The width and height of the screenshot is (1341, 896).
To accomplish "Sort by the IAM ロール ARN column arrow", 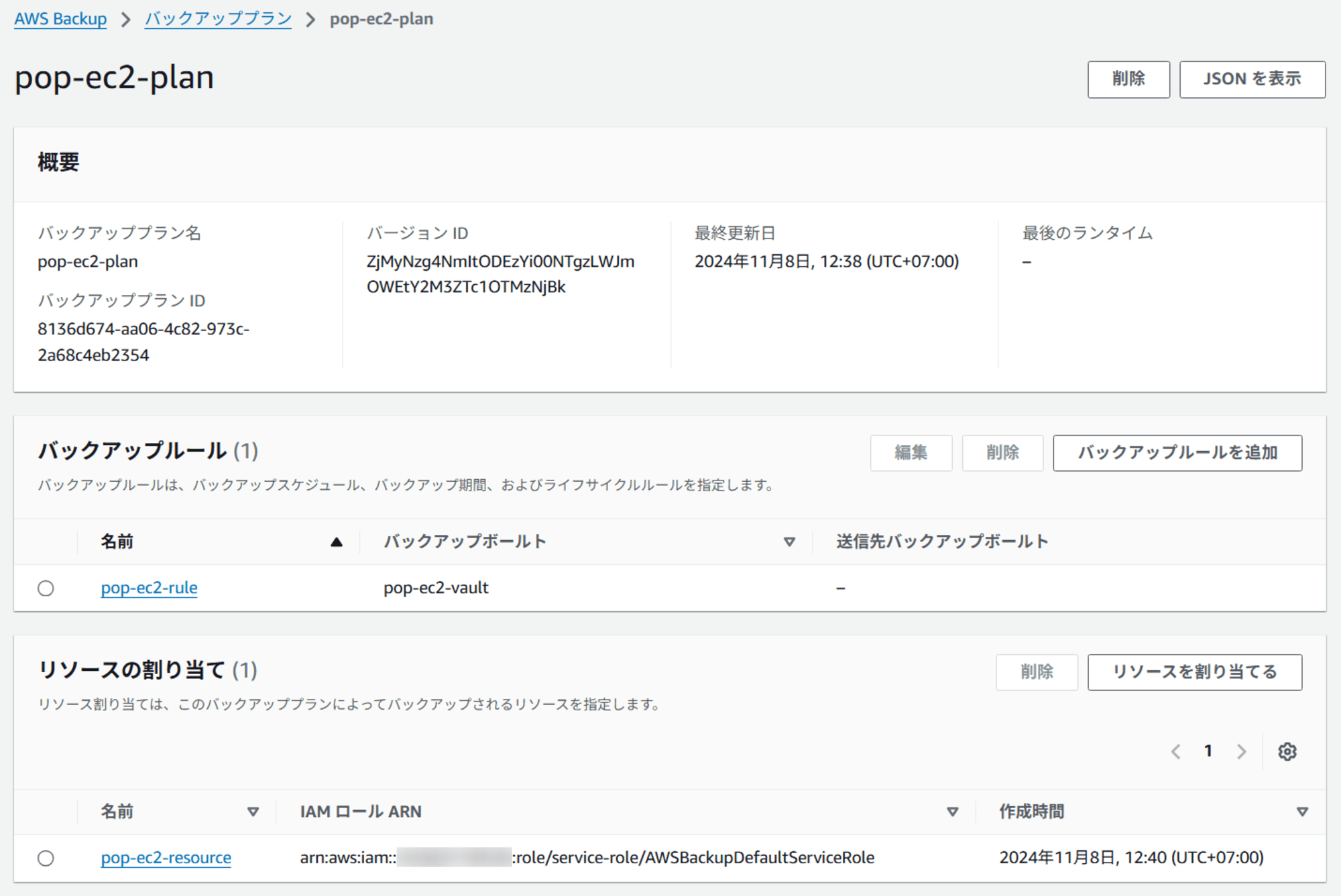I will coord(952,812).
